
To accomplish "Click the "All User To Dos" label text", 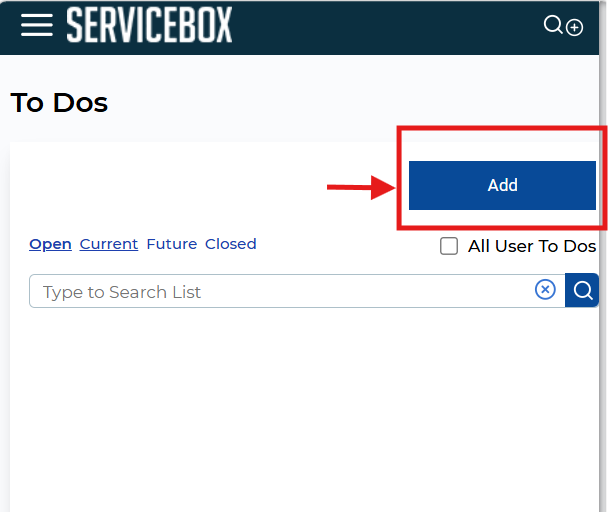I will click(531, 246).
